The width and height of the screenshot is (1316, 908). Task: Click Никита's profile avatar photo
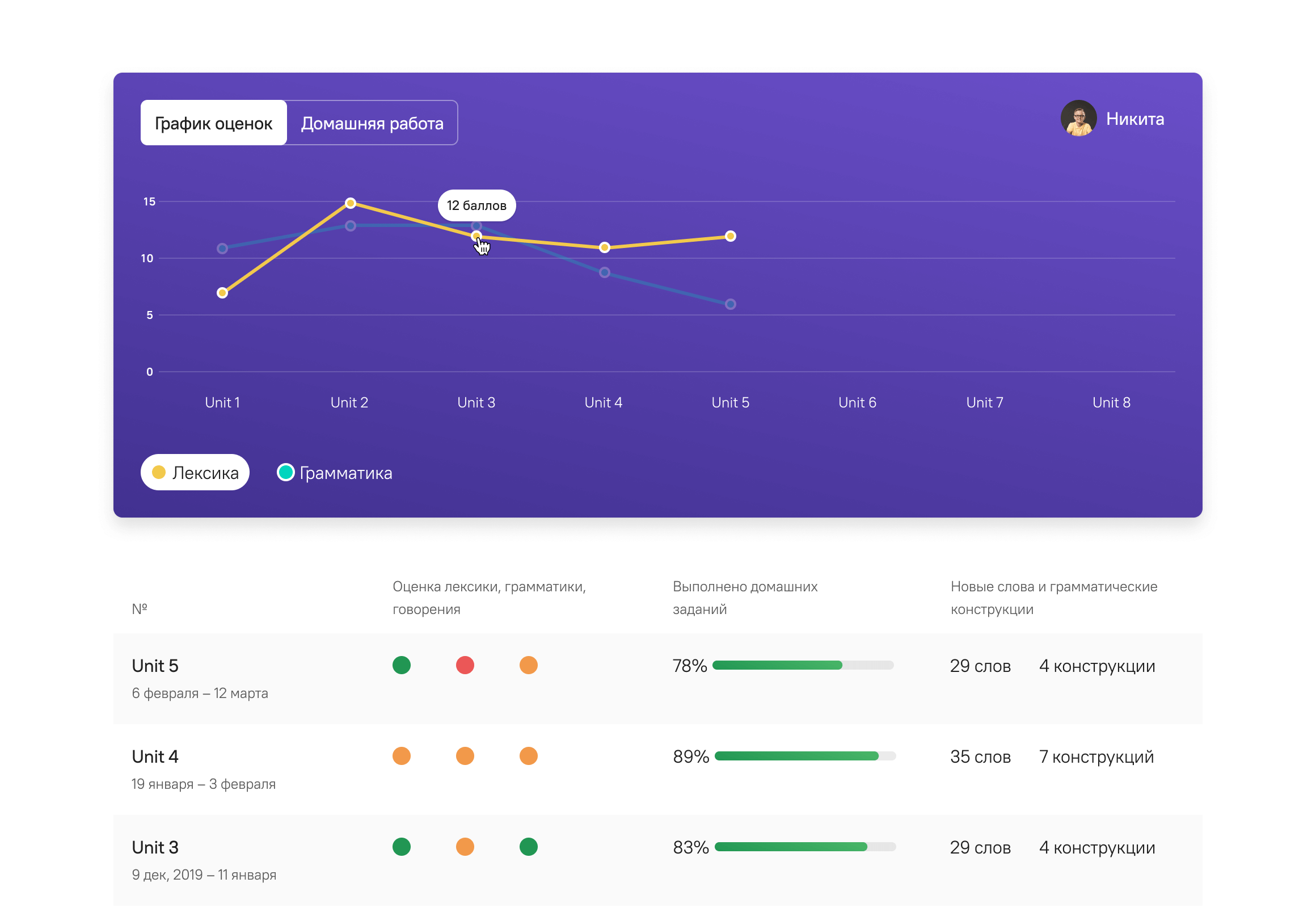point(1078,119)
